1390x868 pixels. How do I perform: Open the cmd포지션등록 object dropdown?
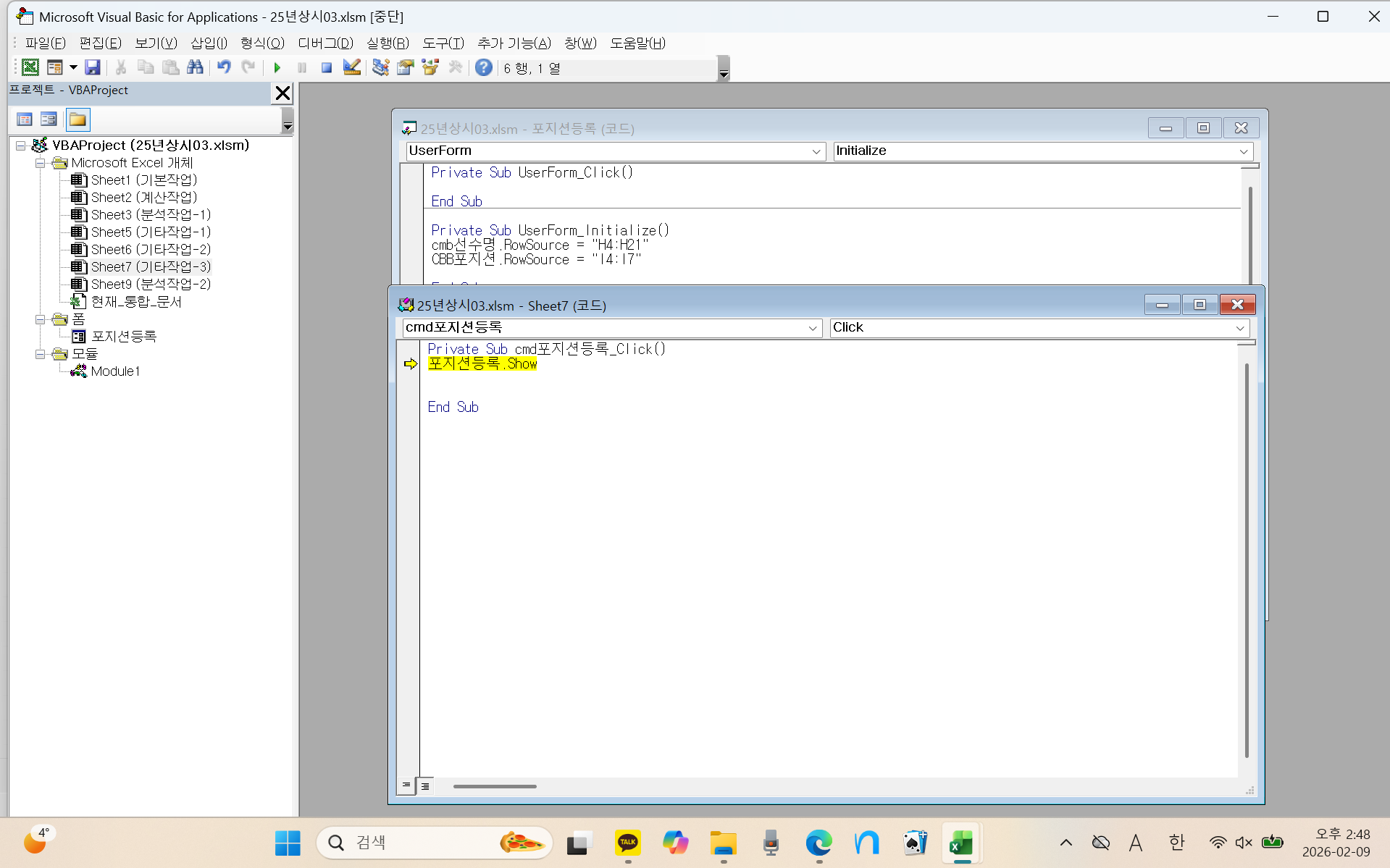[x=812, y=328]
